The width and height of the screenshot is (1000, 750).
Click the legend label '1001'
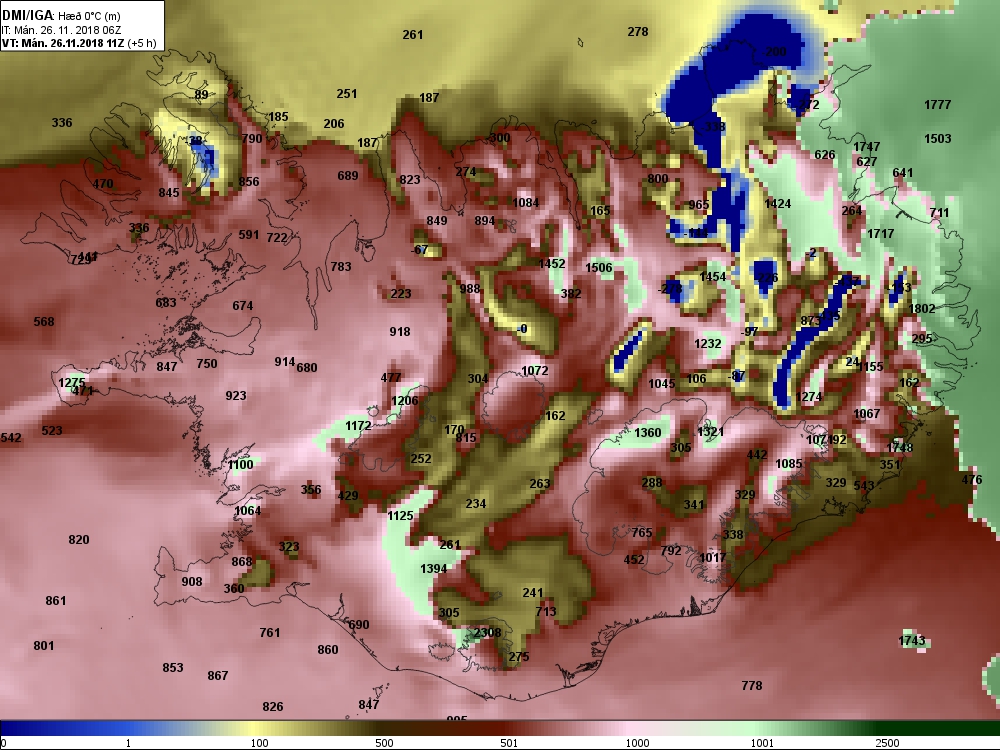pyautogui.click(x=762, y=743)
